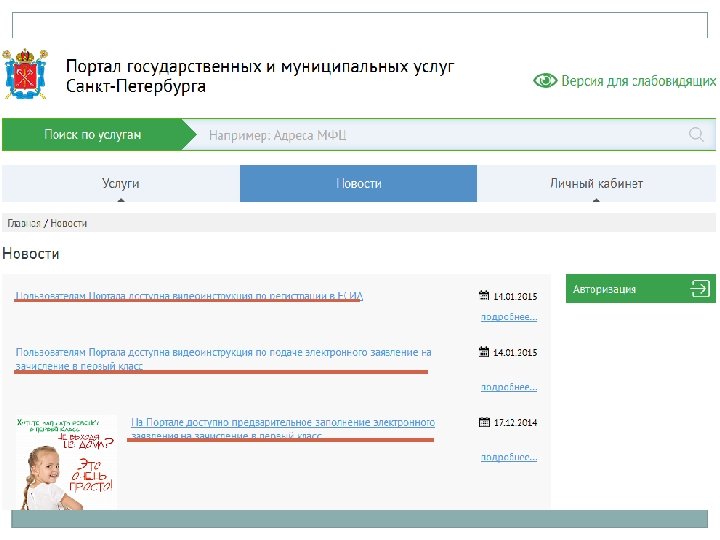Image resolution: width=720 pixels, height=540 pixels.
Task: Expand the arrow beneath the Услуги tab
Action: 120,199
